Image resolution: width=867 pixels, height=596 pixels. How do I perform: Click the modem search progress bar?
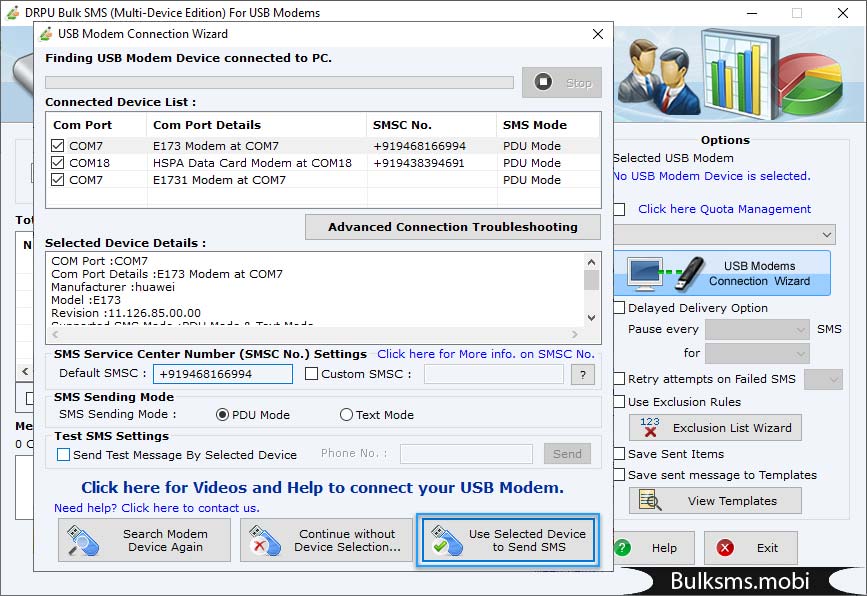coord(279,82)
